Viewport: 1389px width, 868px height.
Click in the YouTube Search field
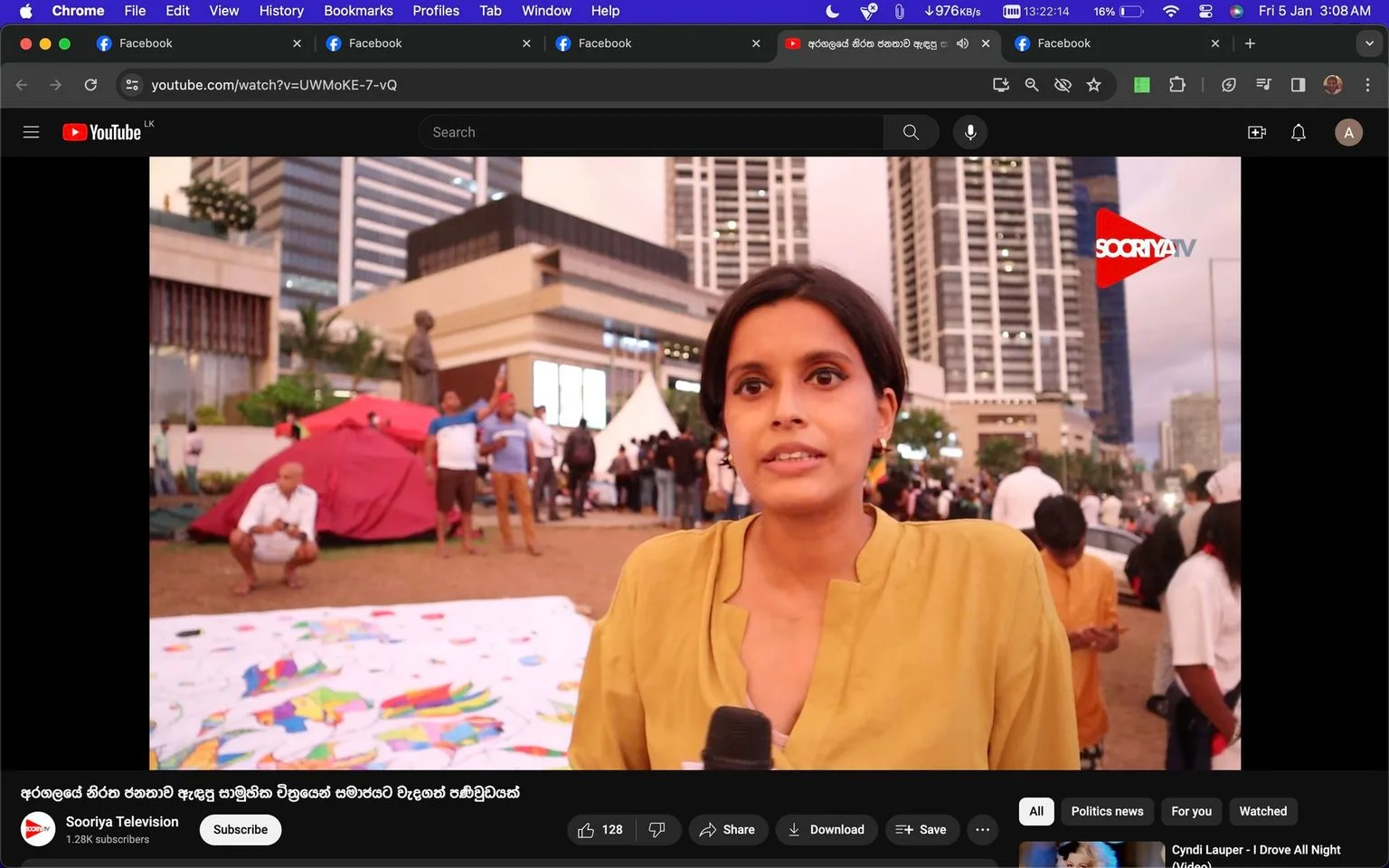(651, 132)
